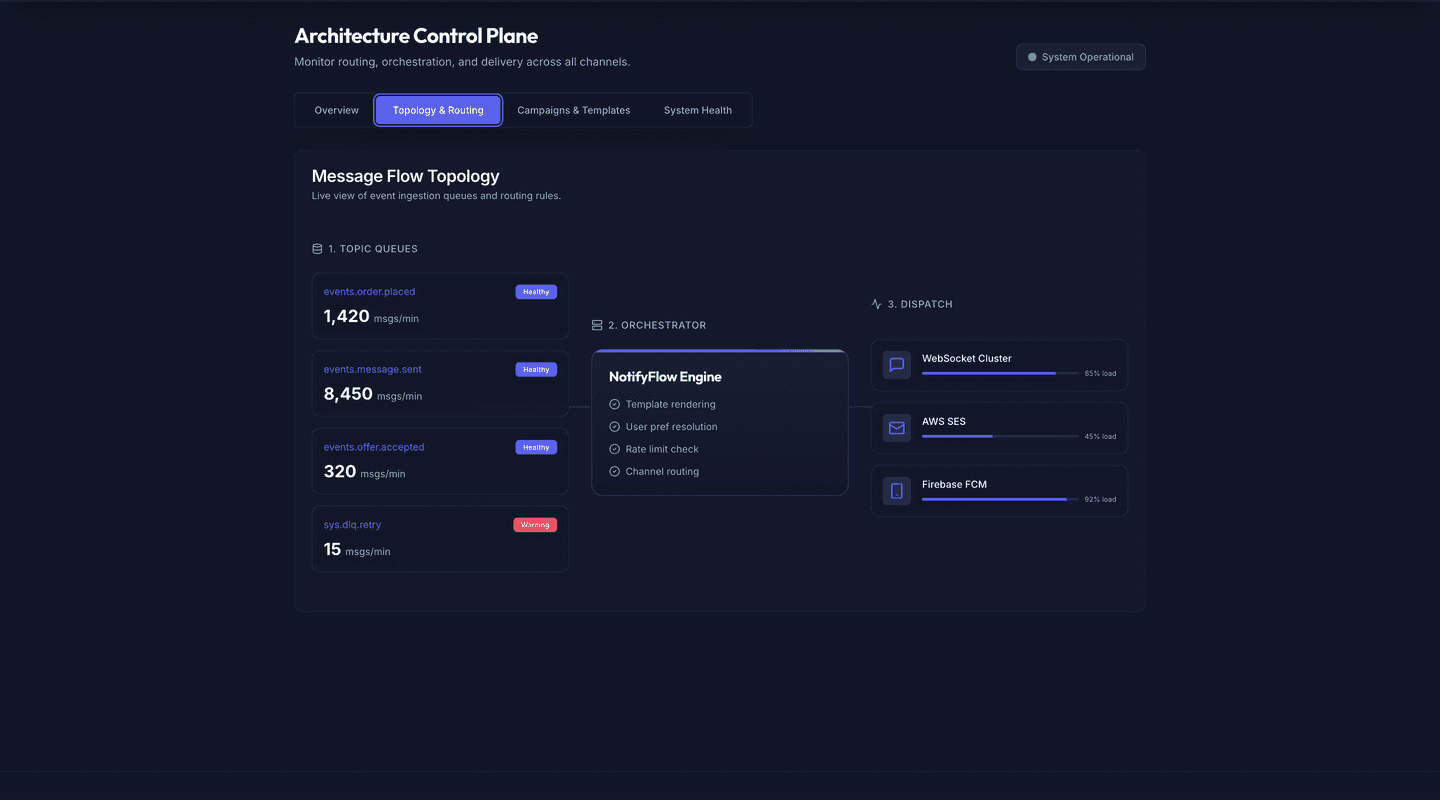This screenshot has width=1440, height=800.
Task: Open the System Health tab
Action: coord(698,110)
